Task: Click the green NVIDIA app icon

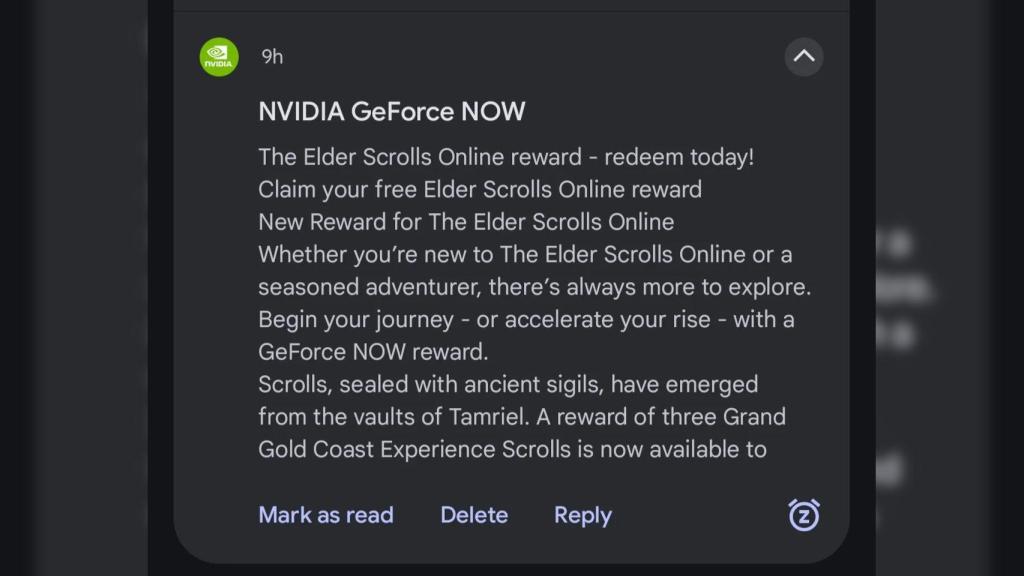Action: 219,57
